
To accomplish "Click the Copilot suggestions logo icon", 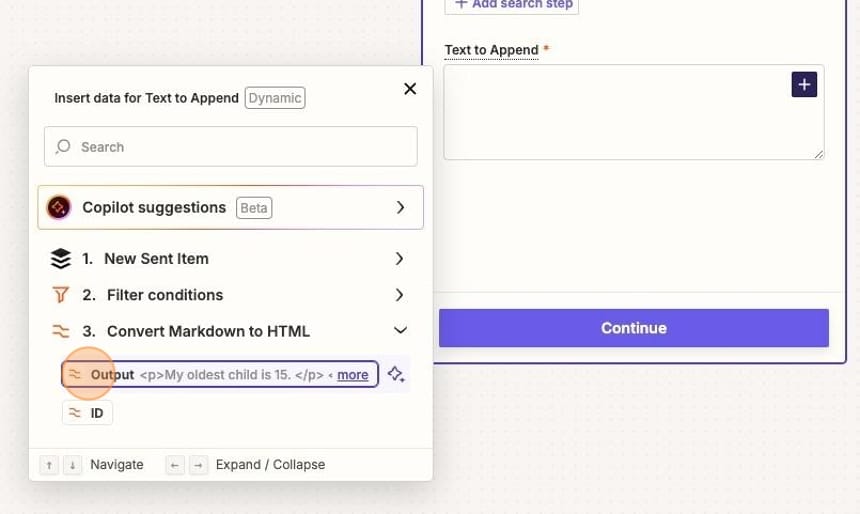I will (59, 208).
